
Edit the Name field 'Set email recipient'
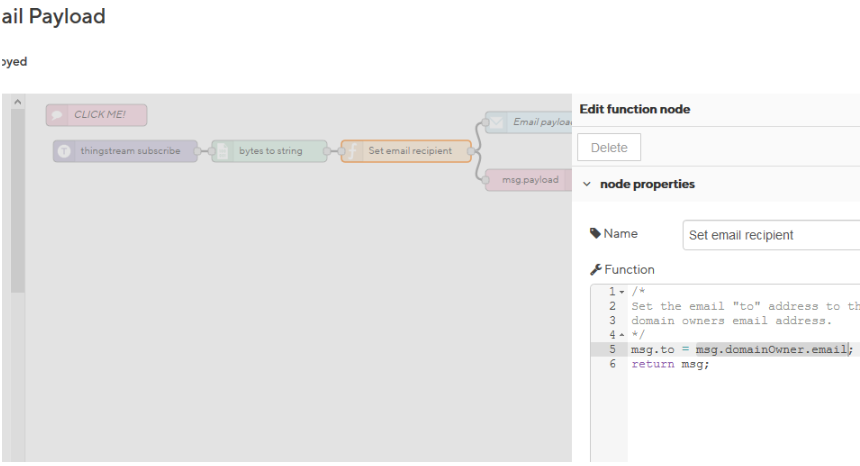pos(771,235)
